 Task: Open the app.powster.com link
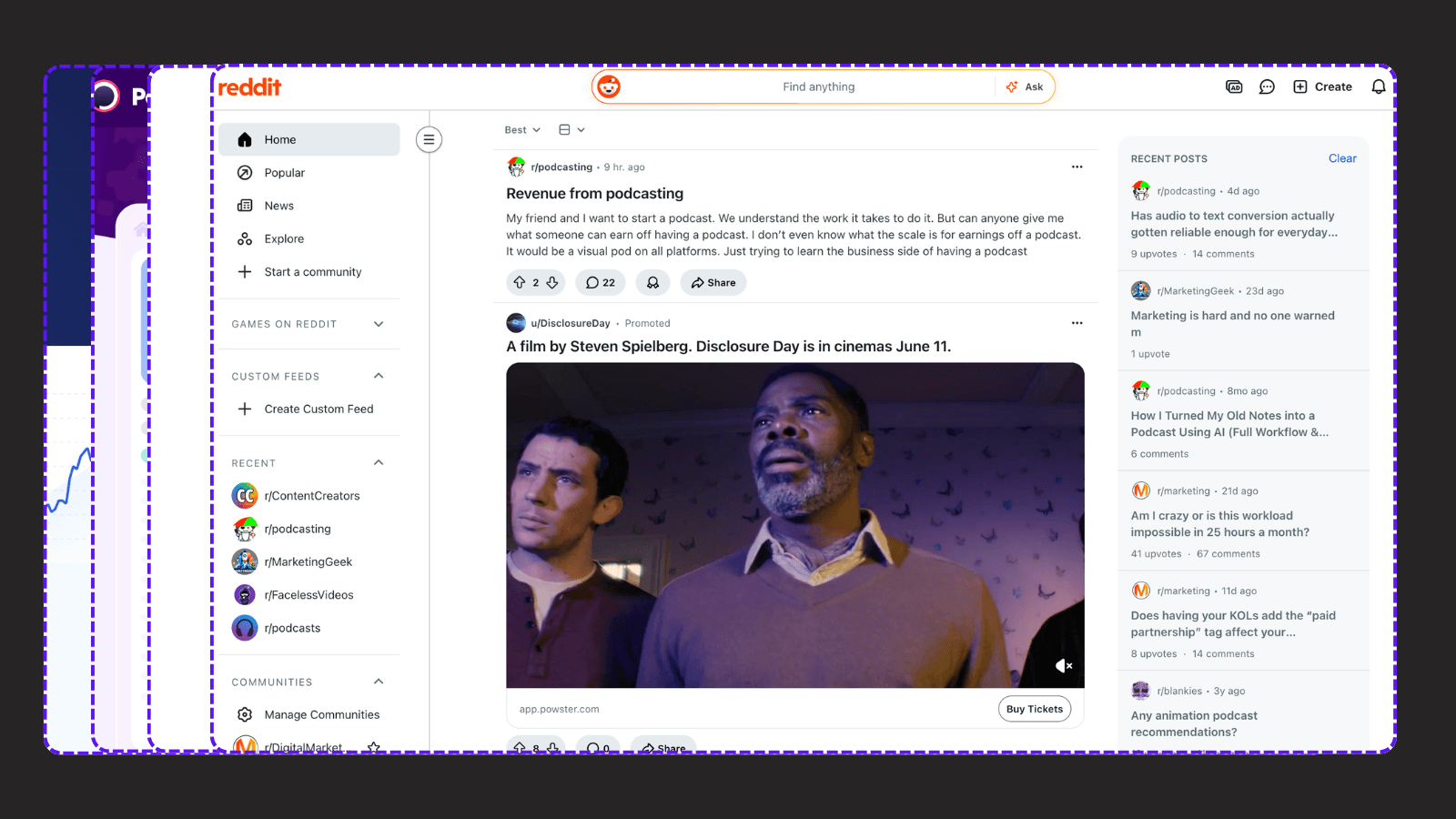point(560,710)
